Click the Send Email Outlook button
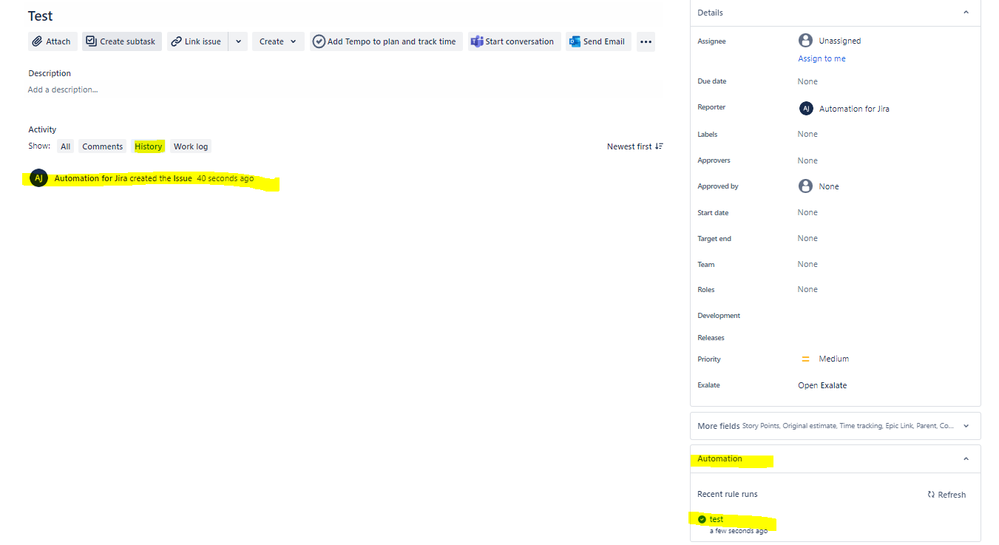The image size is (999, 545). [x=598, y=41]
